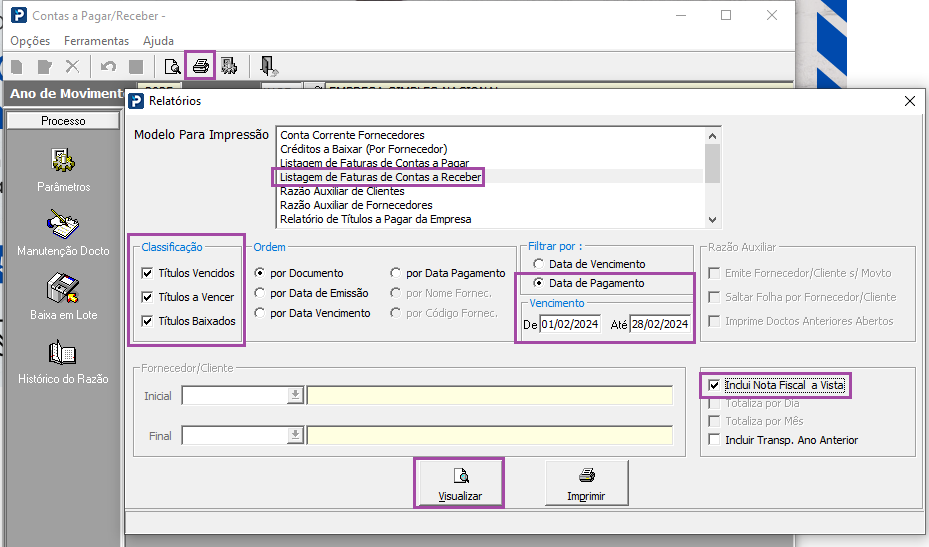
Task: Toggle the Títulos Baixados checkbox
Action: (148, 321)
